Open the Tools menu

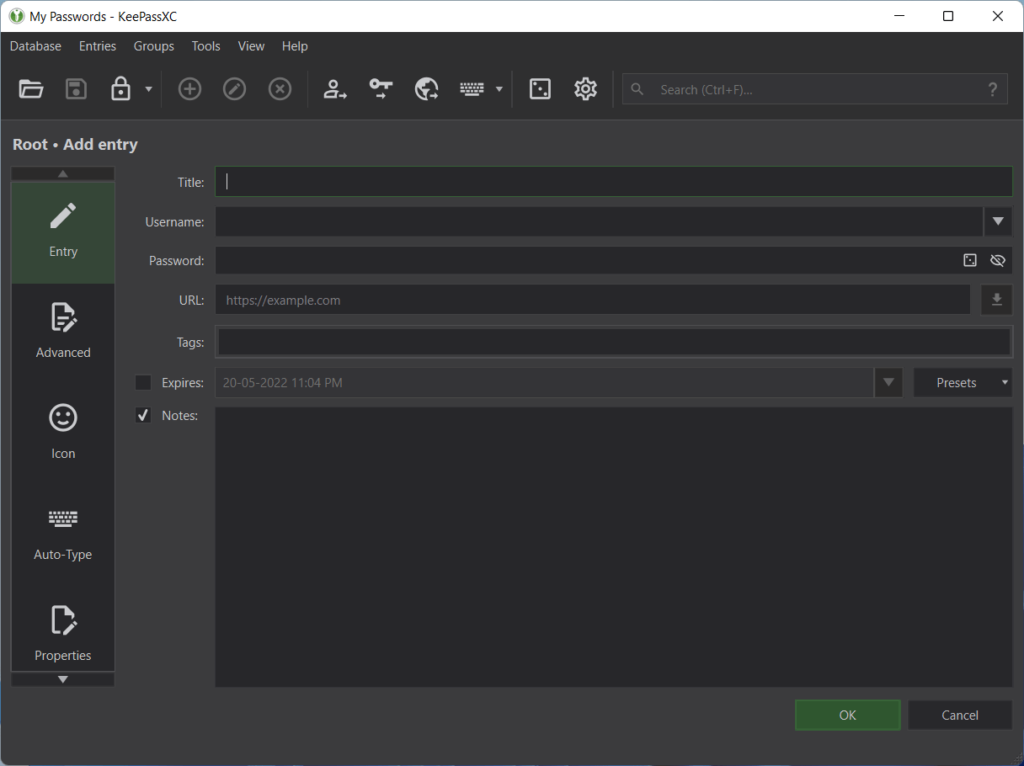pyautogui.click(x=206, y=46)
